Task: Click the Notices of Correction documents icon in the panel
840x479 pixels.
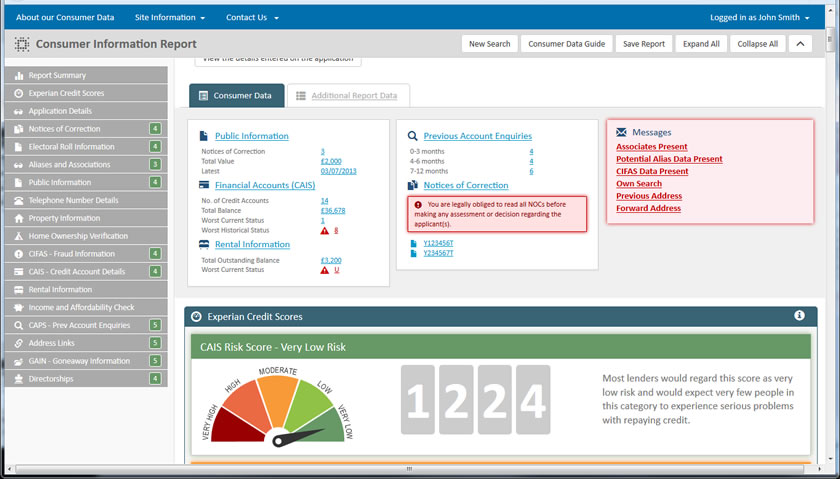Action: pos(412,185)
